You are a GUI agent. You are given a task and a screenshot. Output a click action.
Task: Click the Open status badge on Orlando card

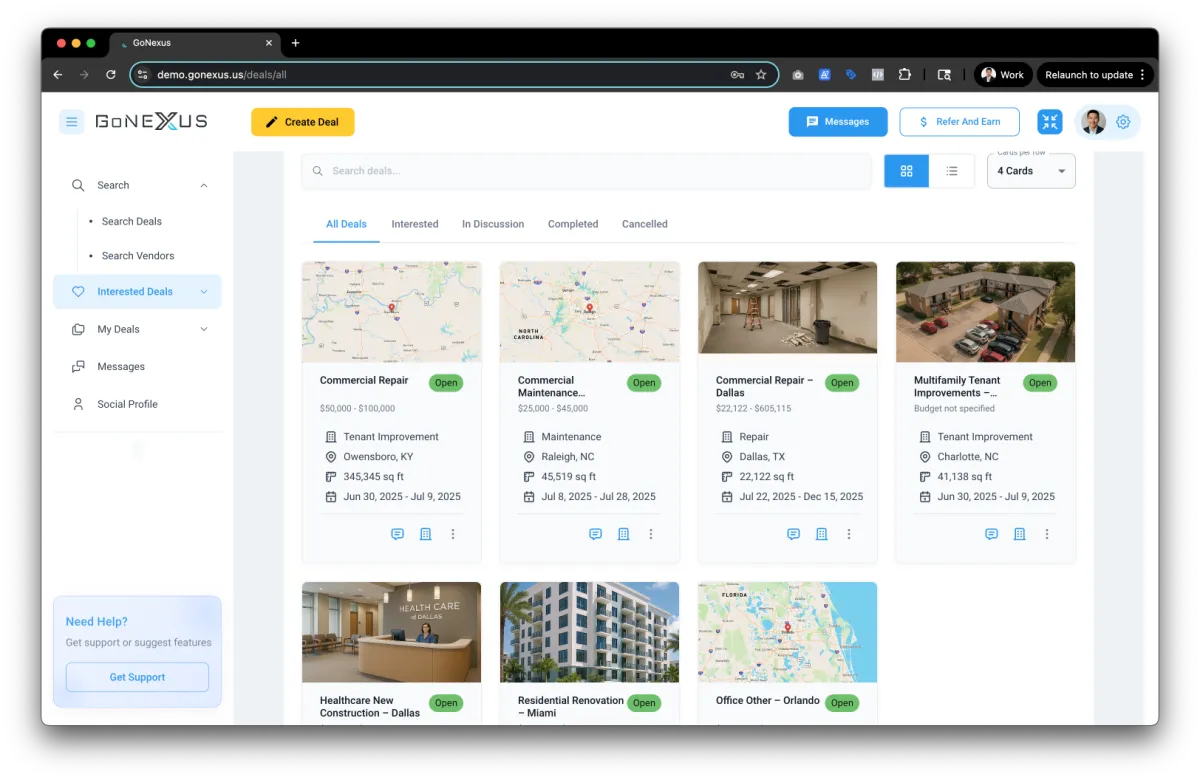(x=842, y=703)
